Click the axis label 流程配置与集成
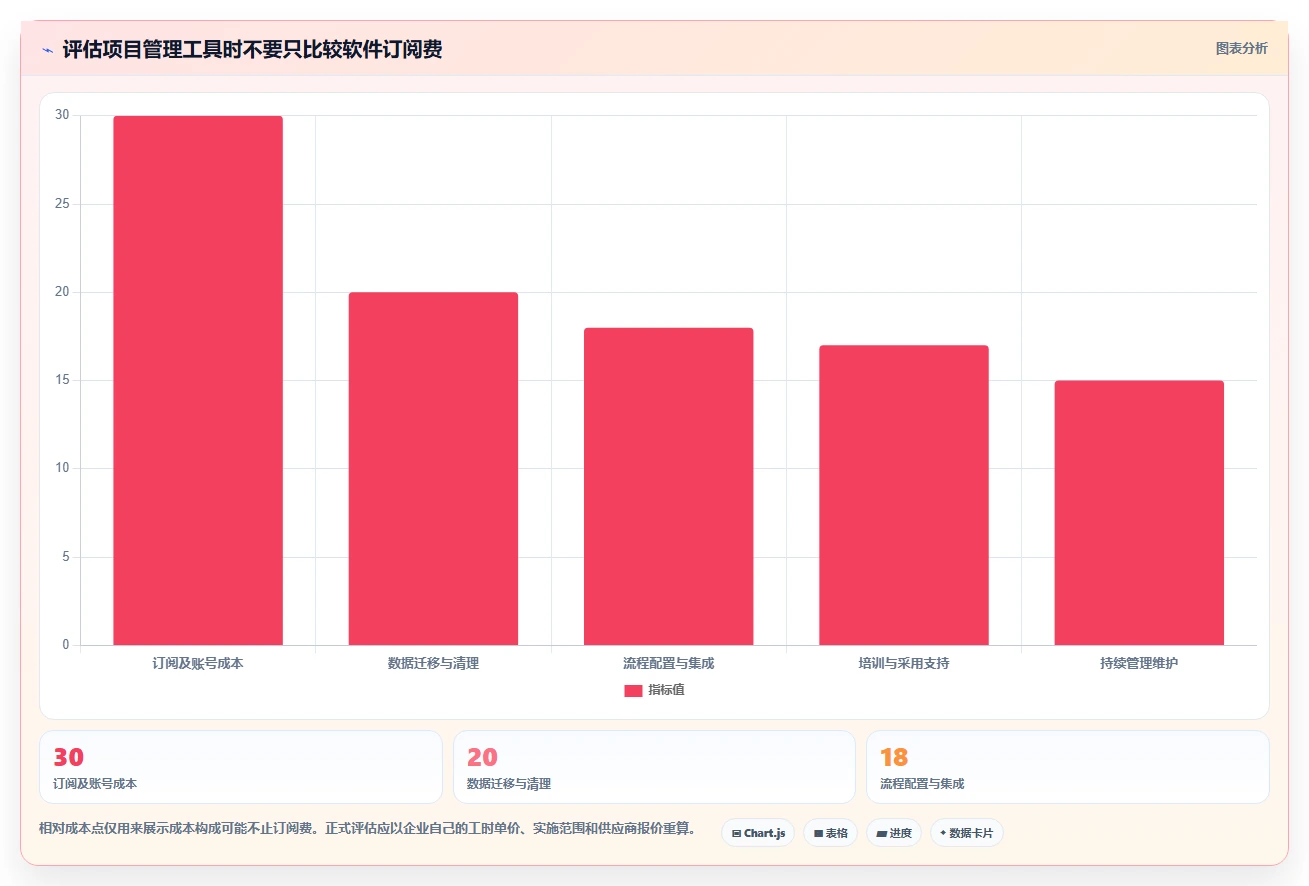1309x886 pixels. pyautogui.click(x=669, y=663)
